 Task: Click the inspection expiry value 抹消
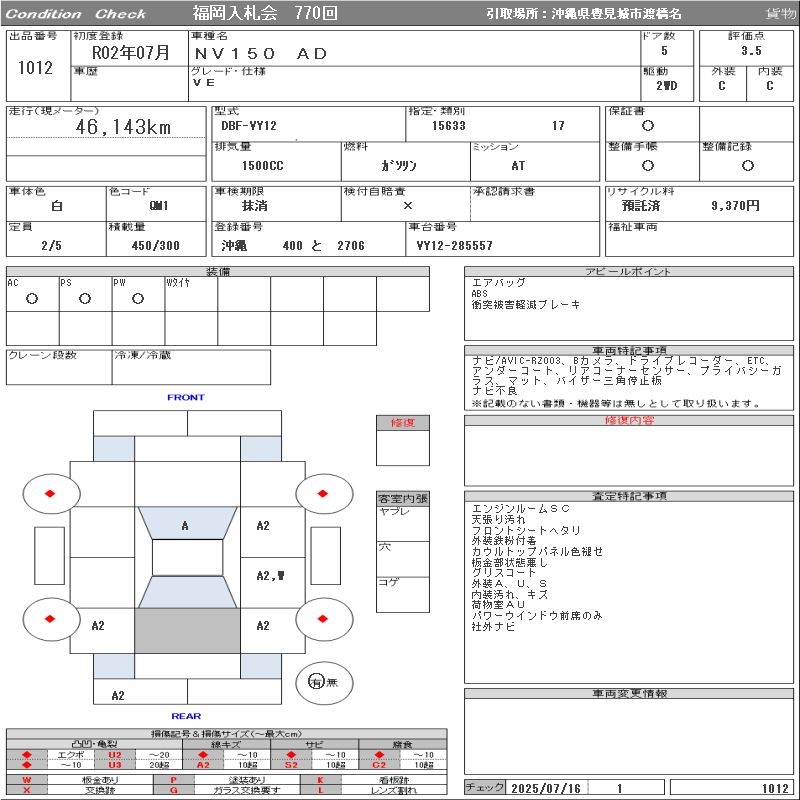(255, 206)
